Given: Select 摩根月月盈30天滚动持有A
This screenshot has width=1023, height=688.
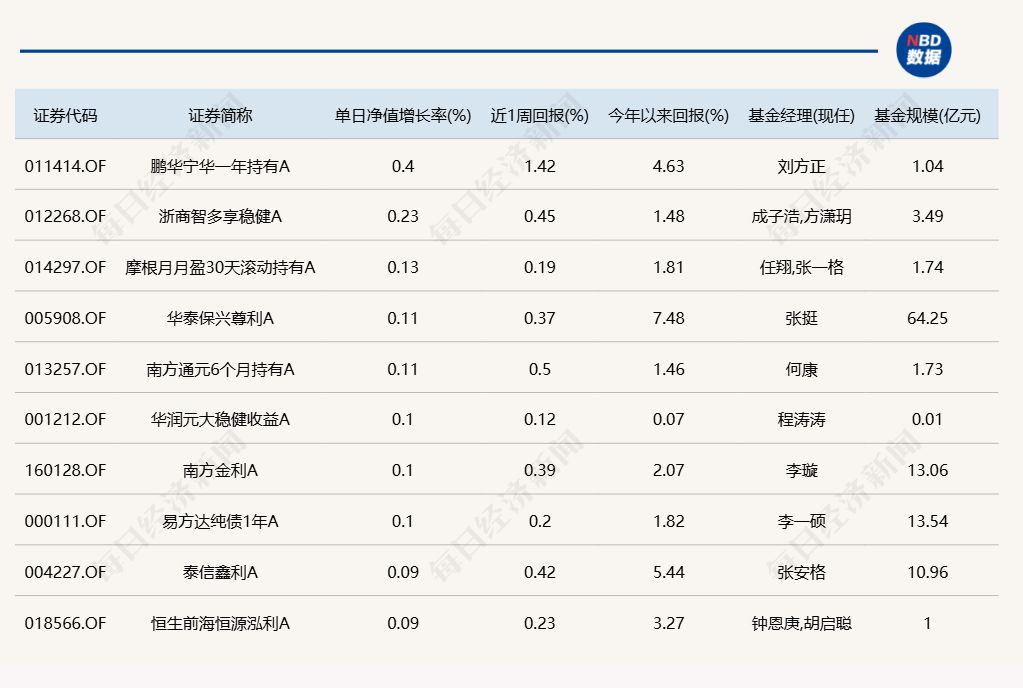Looking at the screenshot, I should pos(220,267).
